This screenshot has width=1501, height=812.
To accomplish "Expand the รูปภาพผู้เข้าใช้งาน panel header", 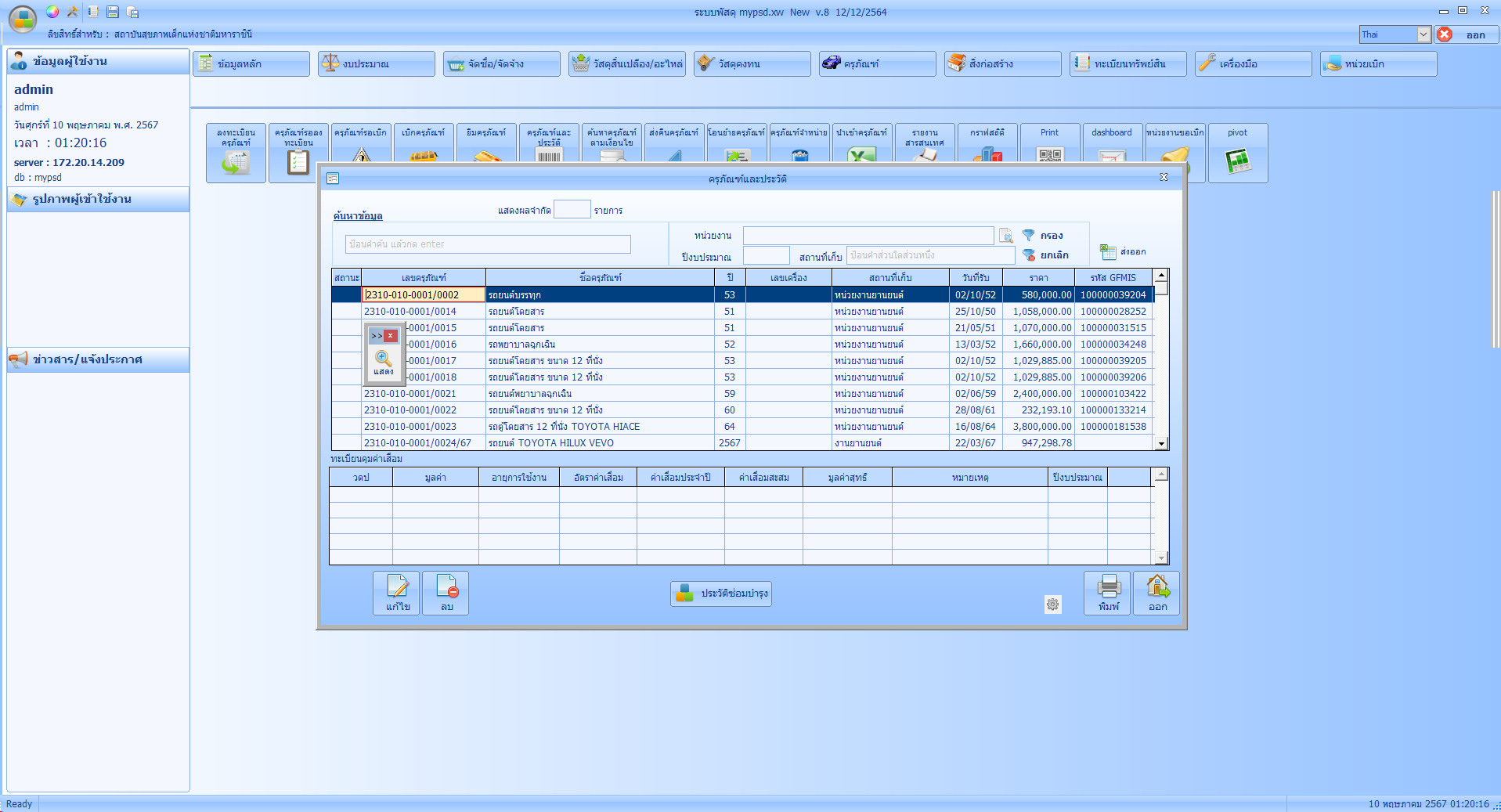I will coord(98,199).
